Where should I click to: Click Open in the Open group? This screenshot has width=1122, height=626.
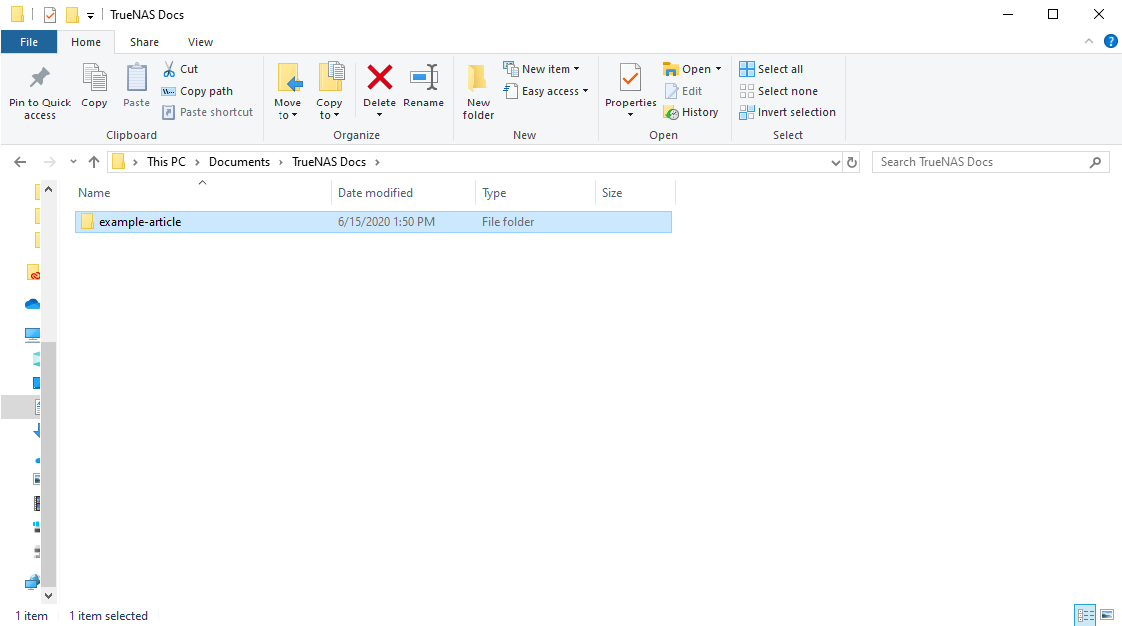tap(687, 69)
